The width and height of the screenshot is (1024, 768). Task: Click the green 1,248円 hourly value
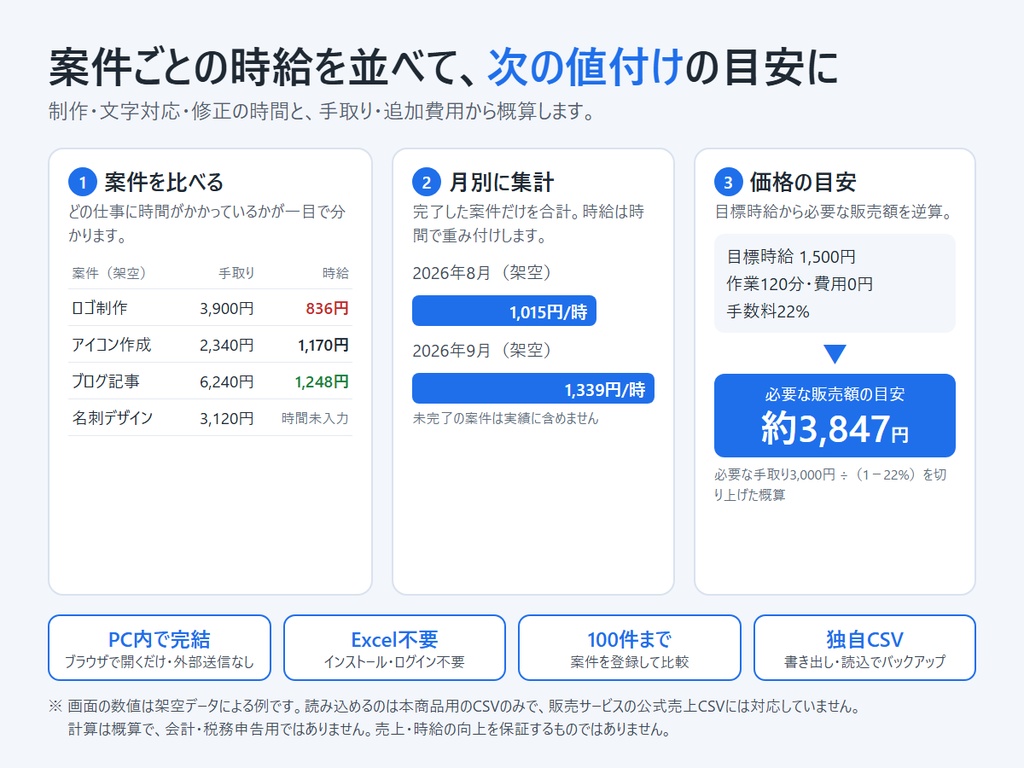coord(321,381)
